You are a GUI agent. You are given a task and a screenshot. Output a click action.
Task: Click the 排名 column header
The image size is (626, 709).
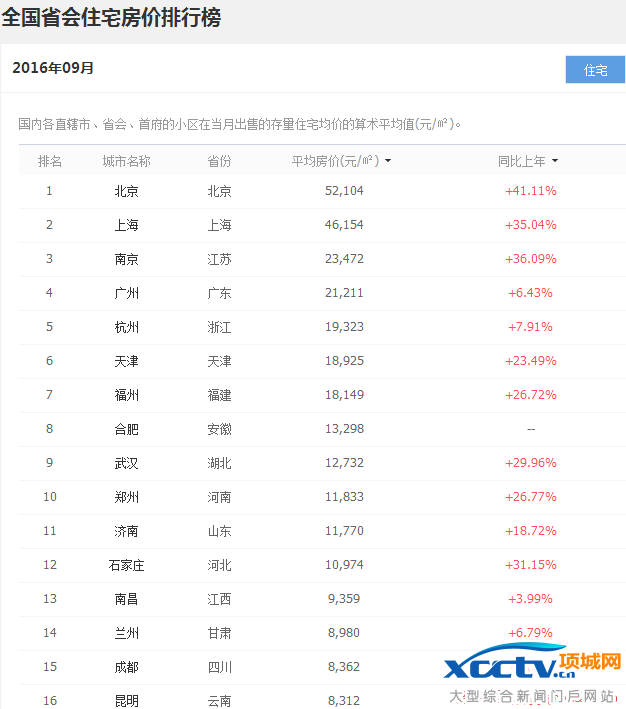50,161
